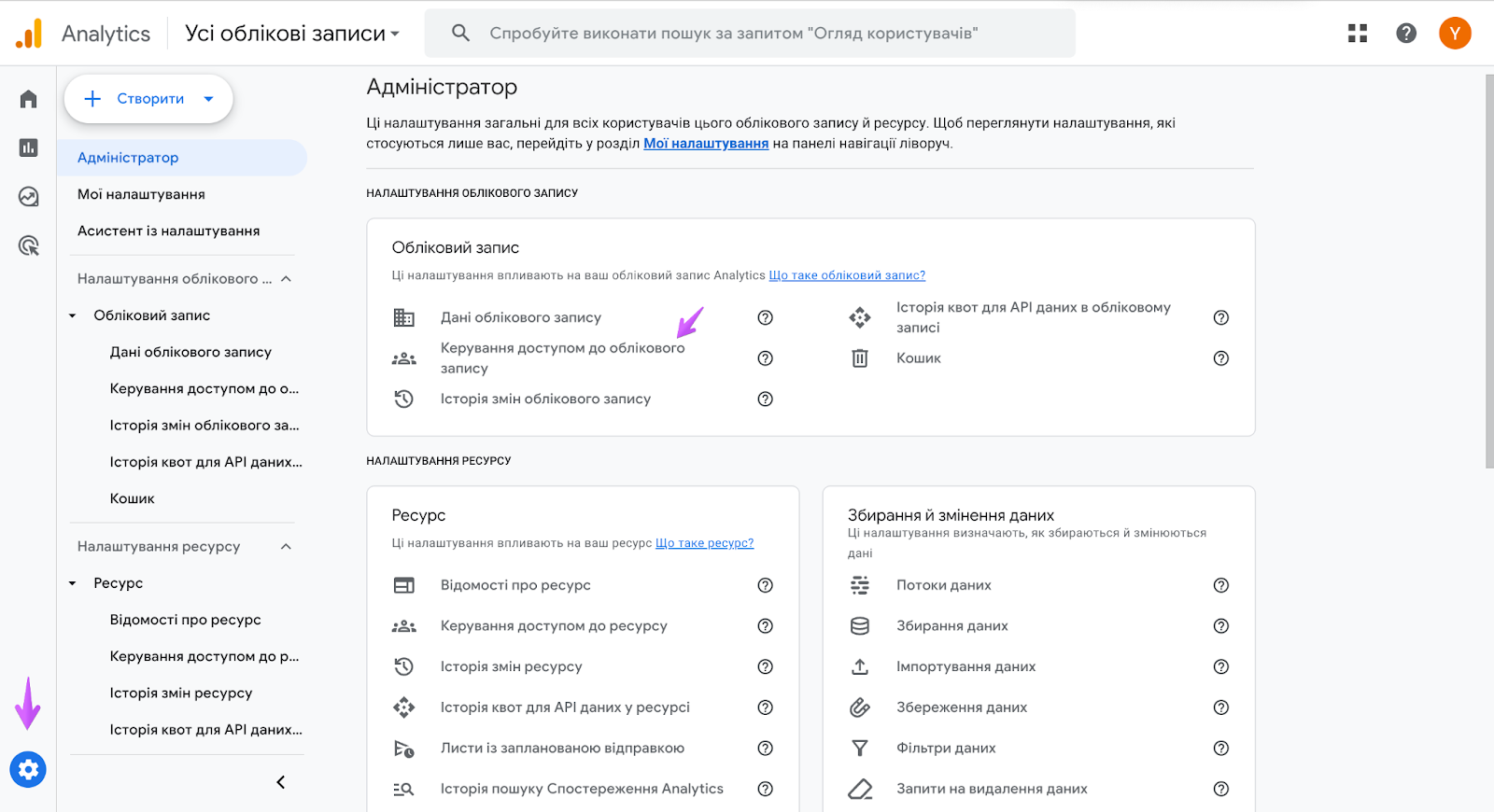The width and height of the screenshot is (1494, 812).
Task: Open Що таке обліковий запис? link
Action: [x=847, y=275]
